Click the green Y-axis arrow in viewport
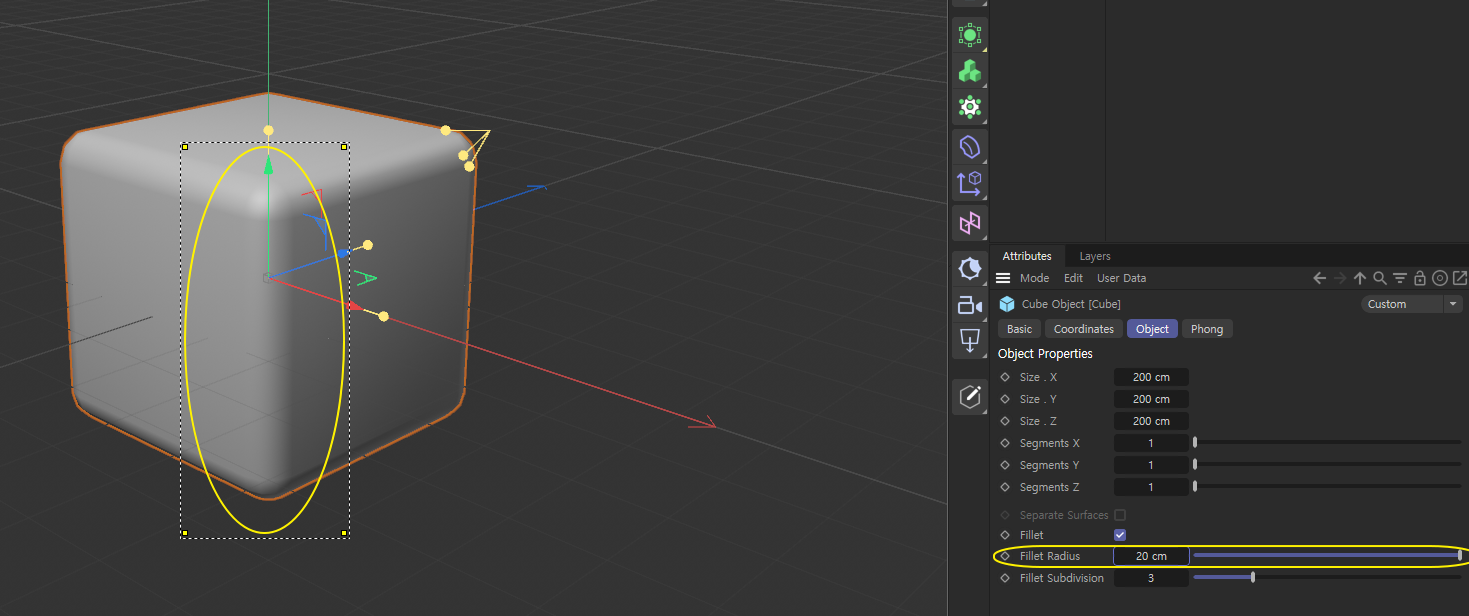1469x616 pixels. pos(268,165)
